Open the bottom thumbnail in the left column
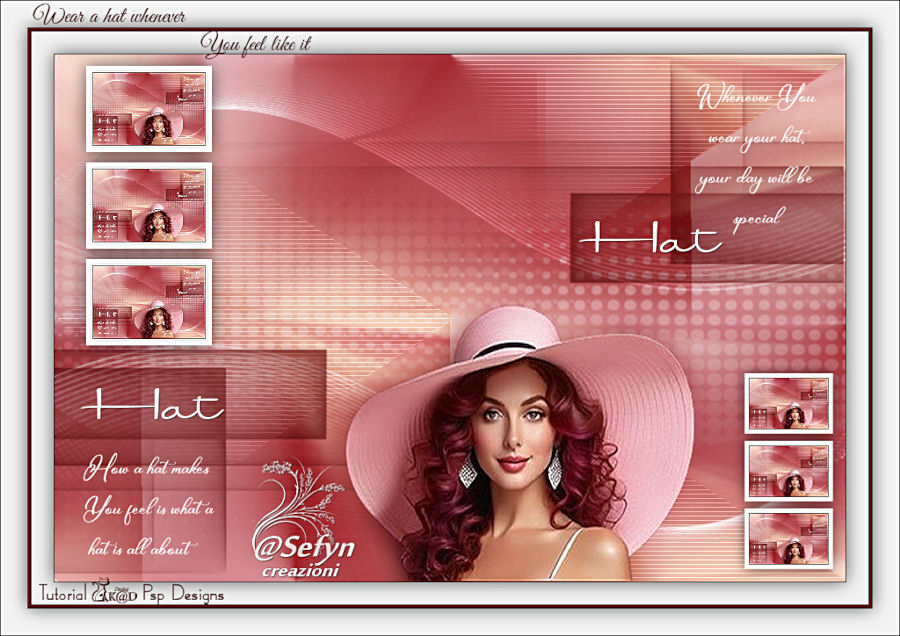Viewport: 900px width, 636px height. click(x=149, y=302)
